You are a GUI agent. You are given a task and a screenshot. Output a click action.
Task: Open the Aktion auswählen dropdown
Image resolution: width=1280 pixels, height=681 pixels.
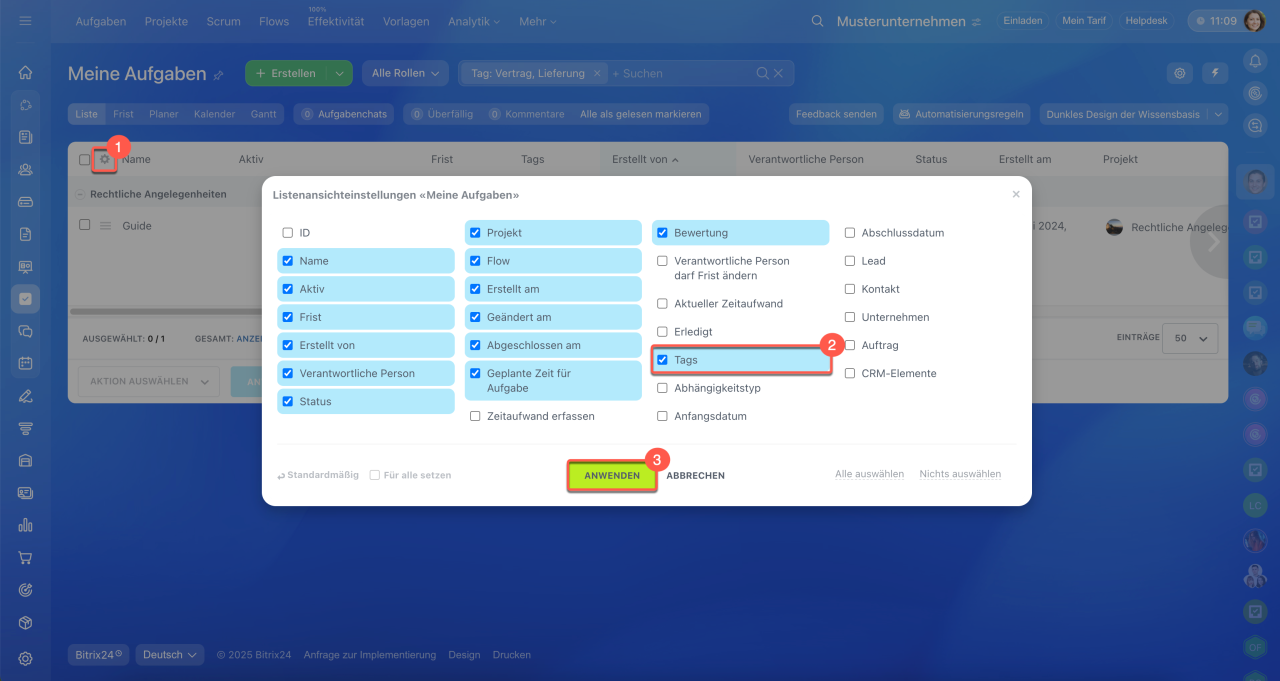[x=148, y=381]
